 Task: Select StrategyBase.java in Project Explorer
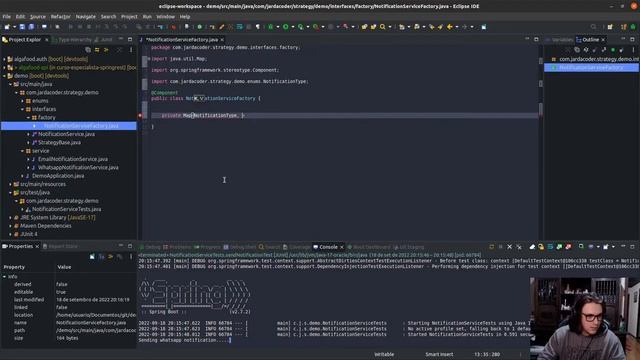pyautogui.click(x=59, y=142)
